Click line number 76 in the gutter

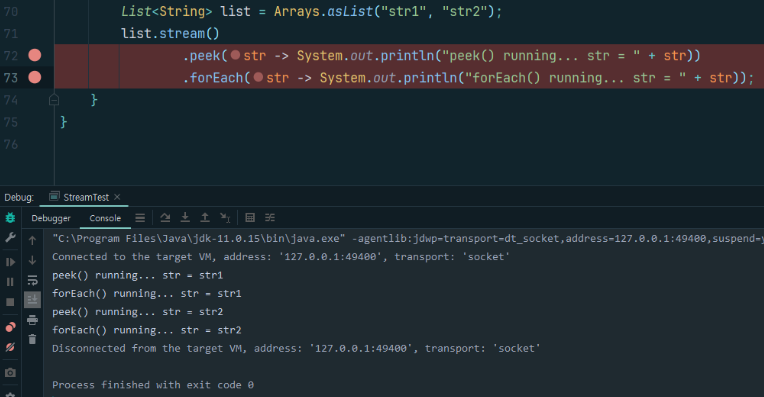pyautogui.click(x=11, y=144)
